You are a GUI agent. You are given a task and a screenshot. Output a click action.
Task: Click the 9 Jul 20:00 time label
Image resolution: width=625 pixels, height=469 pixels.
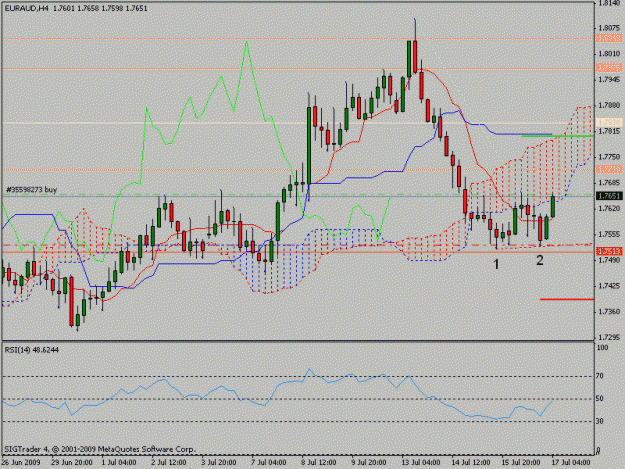pyautogui.click(x=368, y=462)
